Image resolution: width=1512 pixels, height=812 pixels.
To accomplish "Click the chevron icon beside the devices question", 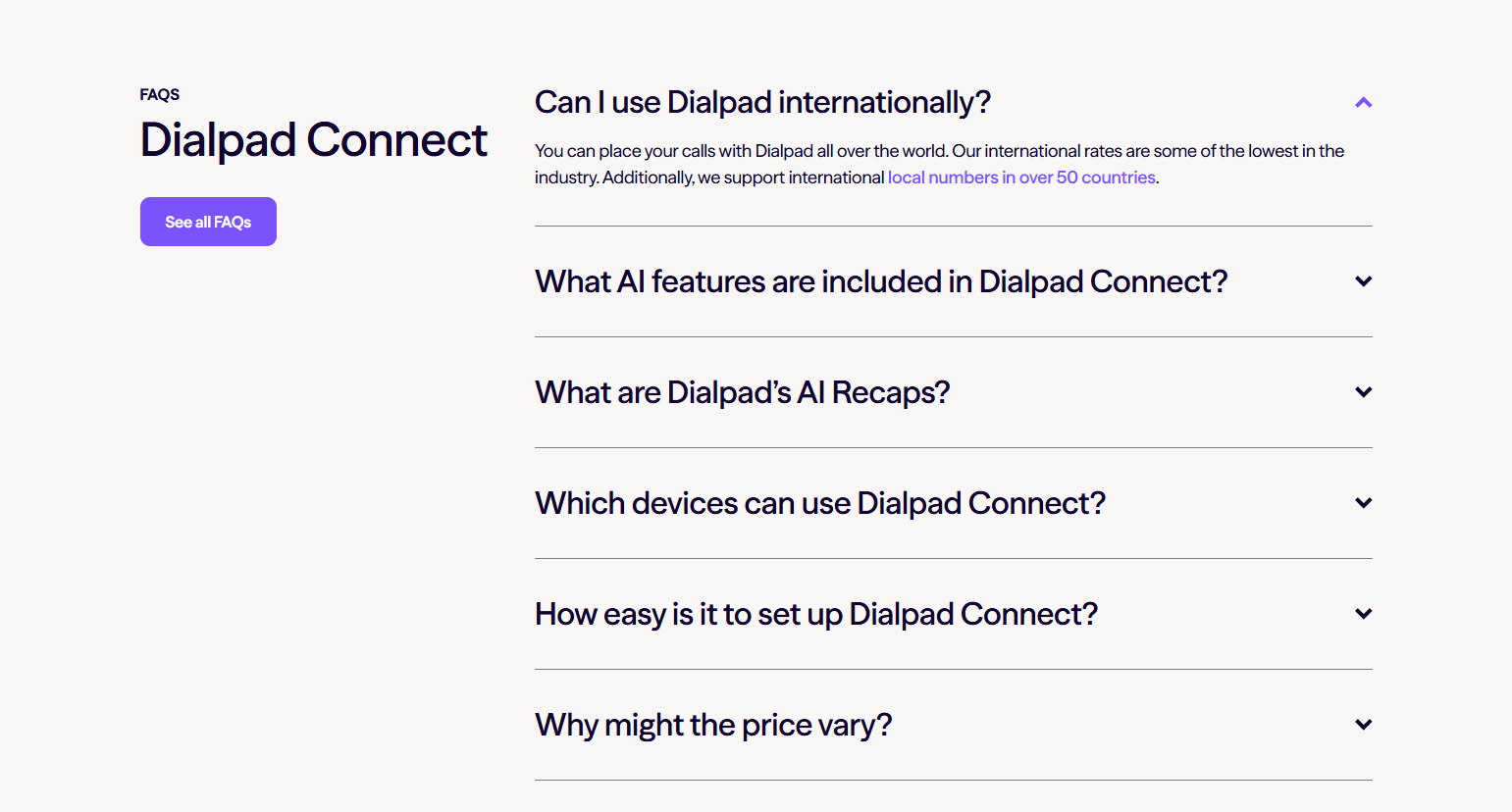I will pyautogui.click(x=1363, y=502).
